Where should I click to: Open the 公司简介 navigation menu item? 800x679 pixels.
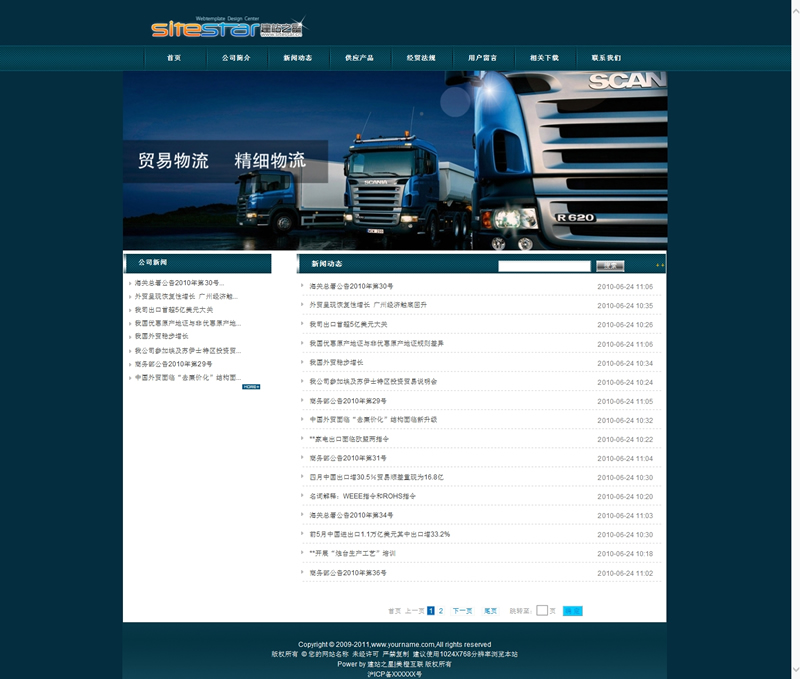[236, 58]
